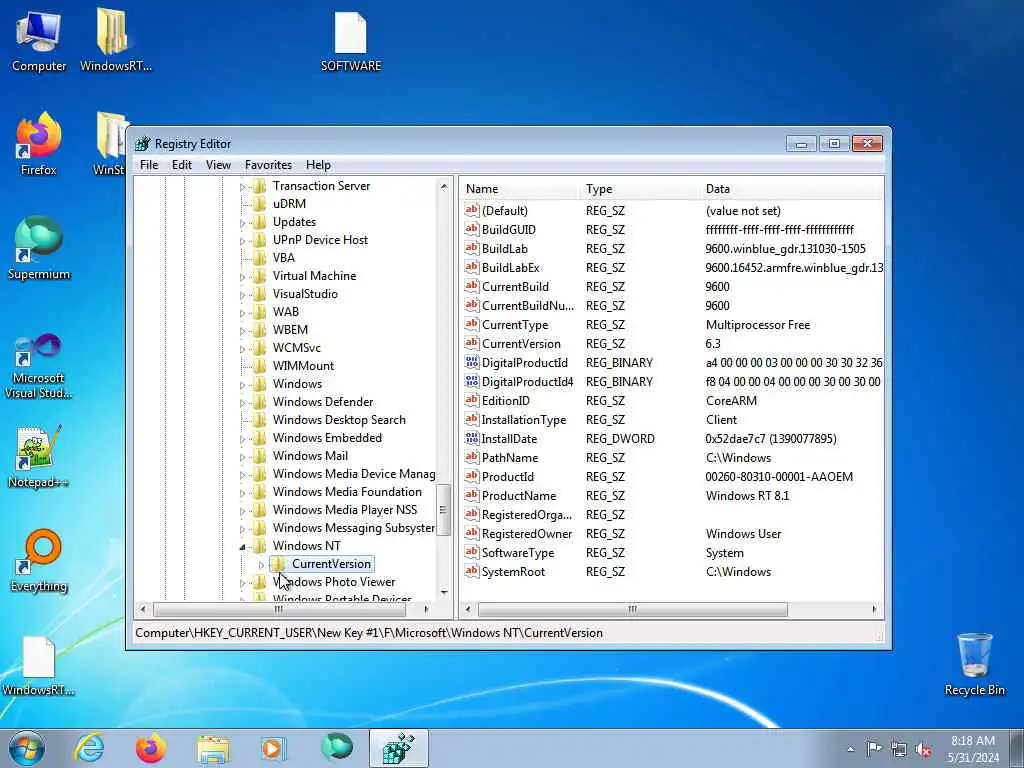1024x768 pixels.
Task: Open the Computer desktop icon
Action: click(39, 40)
